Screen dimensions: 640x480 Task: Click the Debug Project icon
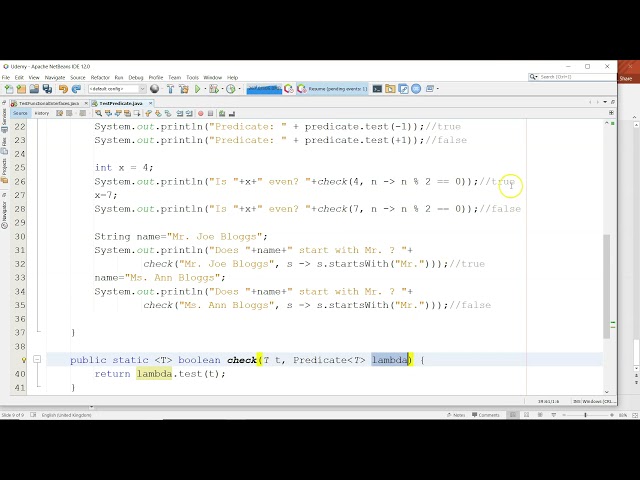[x=213, y=89]
